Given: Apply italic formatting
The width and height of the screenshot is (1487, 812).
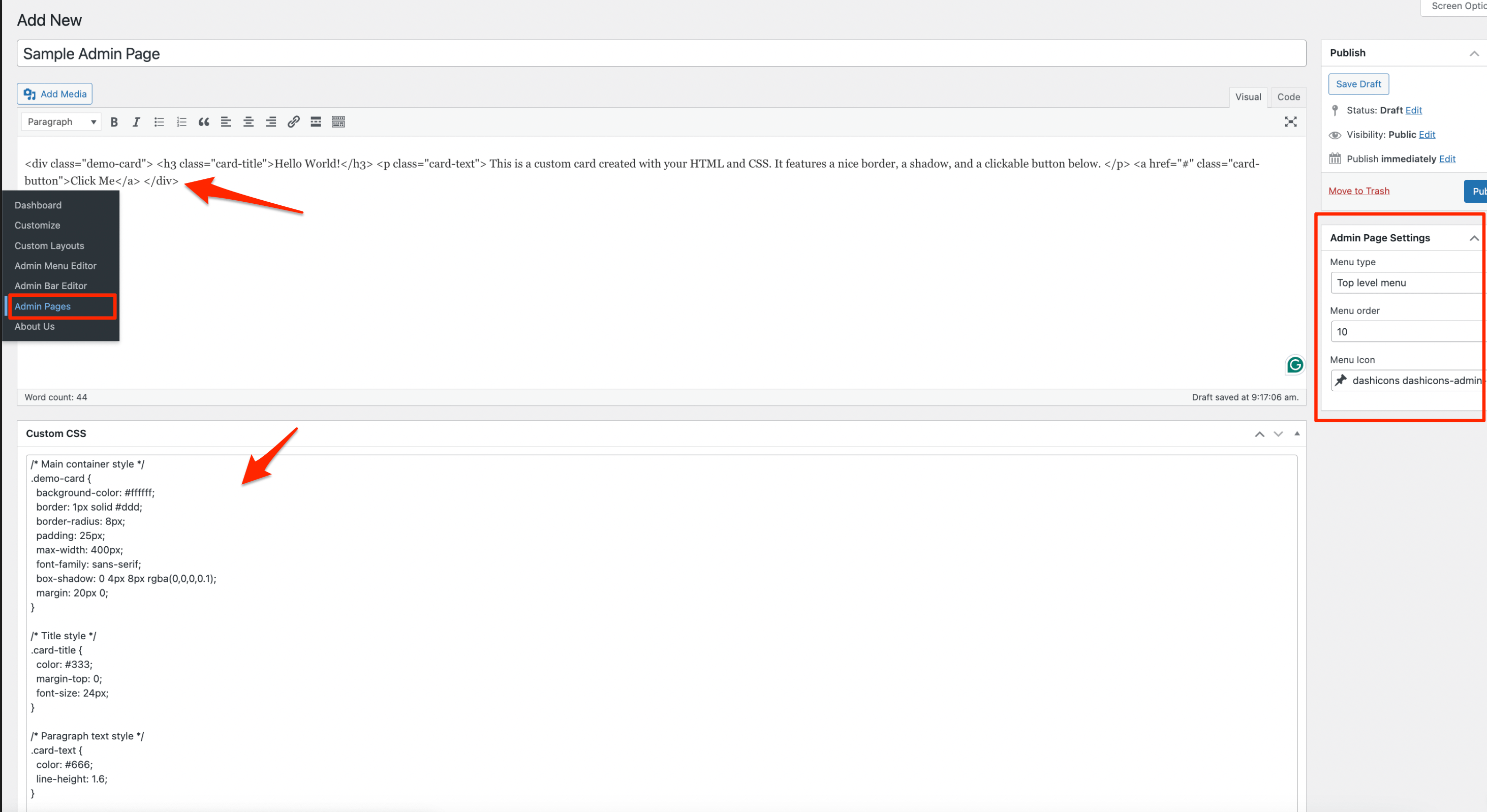Looking at the screenshot, I should [136, 122].
